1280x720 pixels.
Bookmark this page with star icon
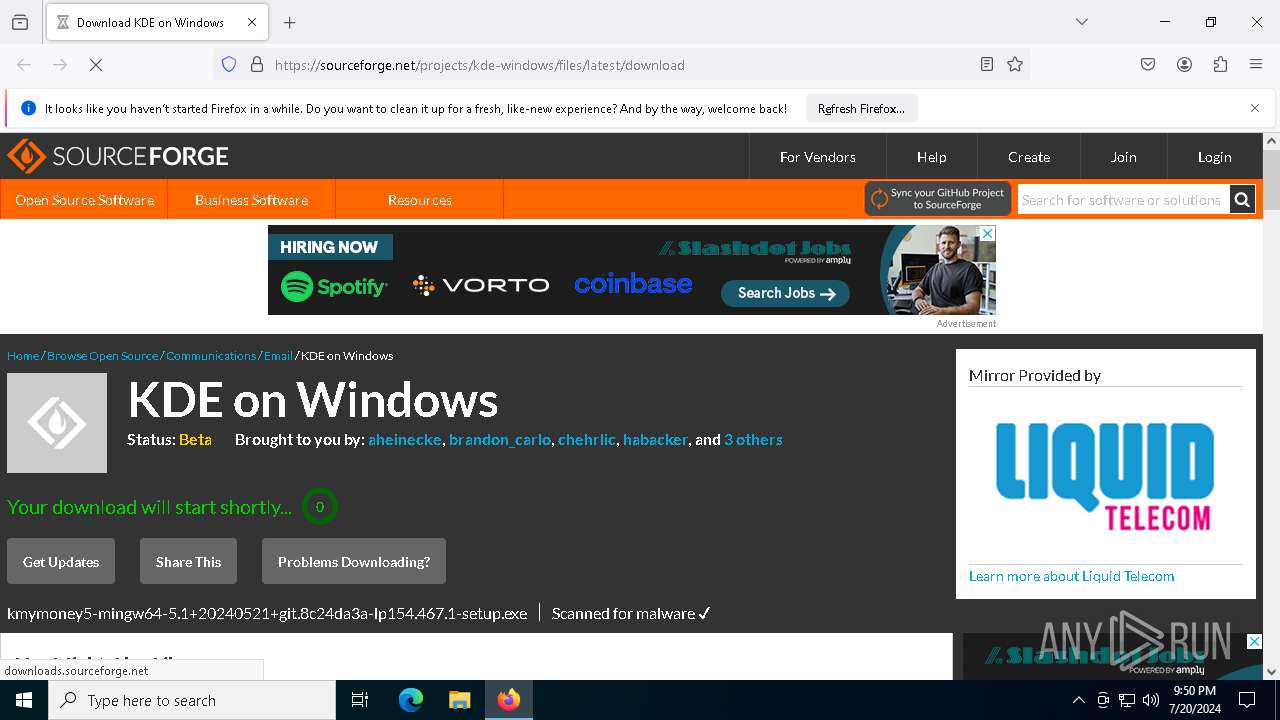[x=1015, y=65]
